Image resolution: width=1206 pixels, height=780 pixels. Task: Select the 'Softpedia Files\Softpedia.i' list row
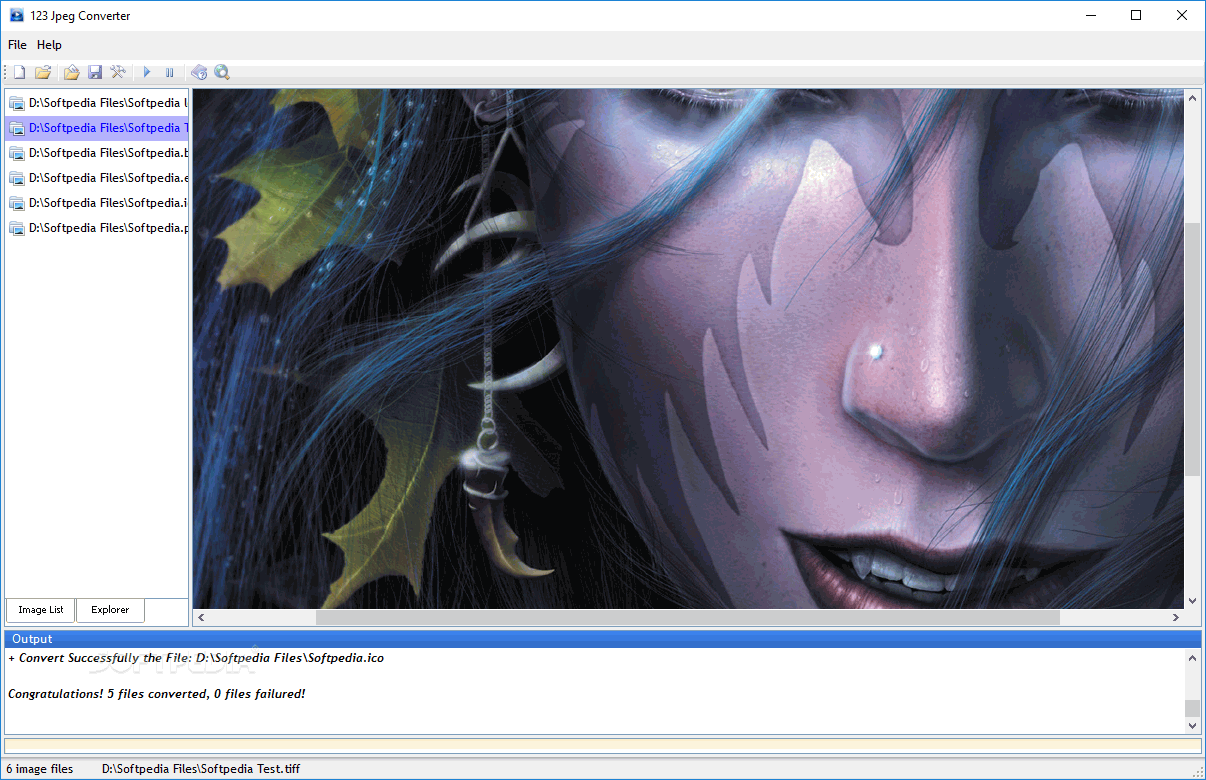[x=97, y=203]
